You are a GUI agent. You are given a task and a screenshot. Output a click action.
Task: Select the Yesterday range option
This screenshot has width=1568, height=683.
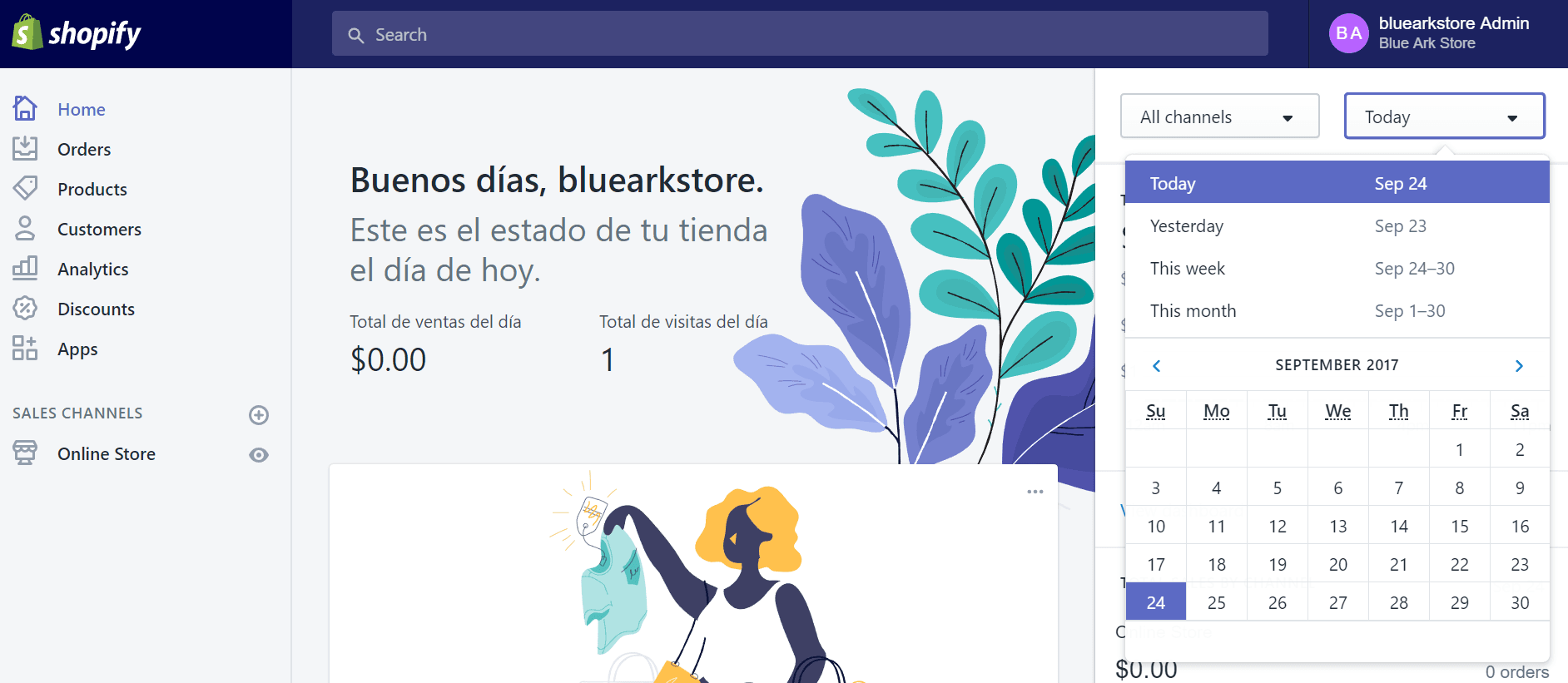(x=1337, y=225)
